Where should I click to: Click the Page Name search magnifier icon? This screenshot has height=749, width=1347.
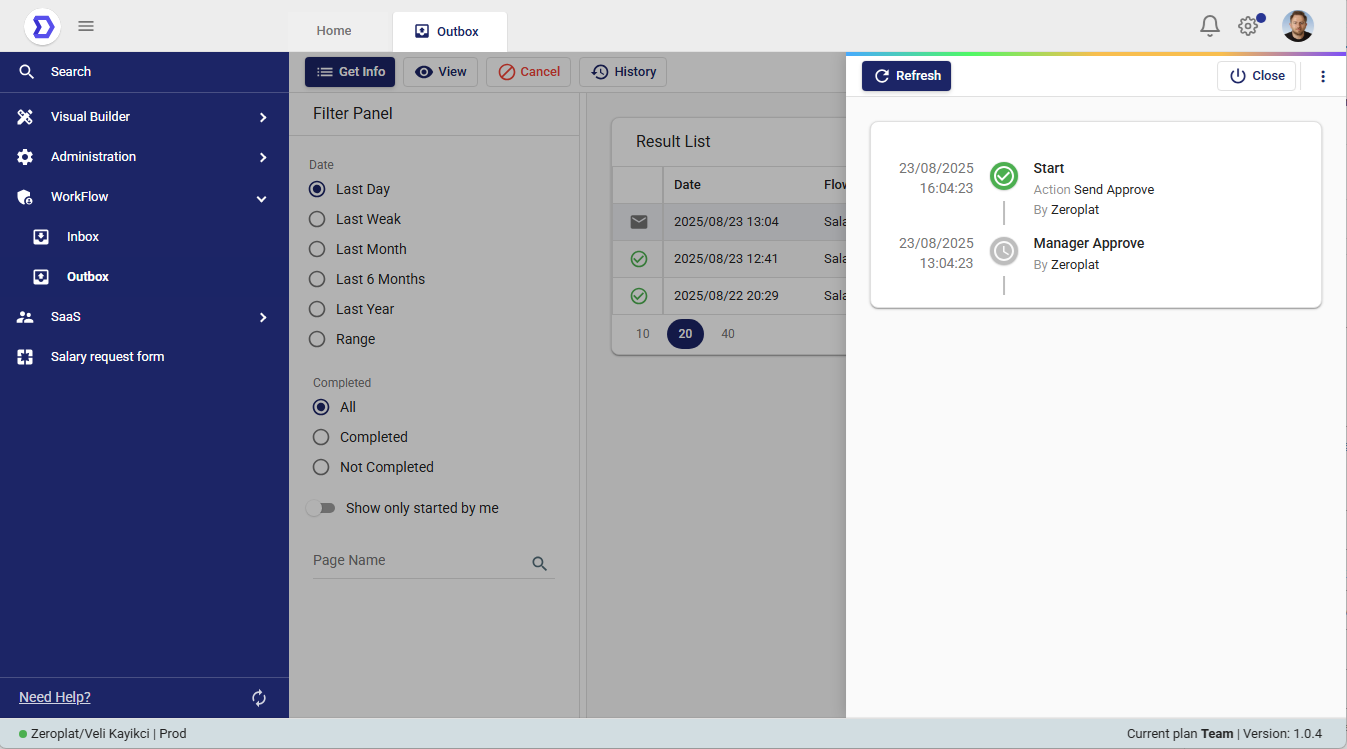pyautogui.click(x=540, y=564)
